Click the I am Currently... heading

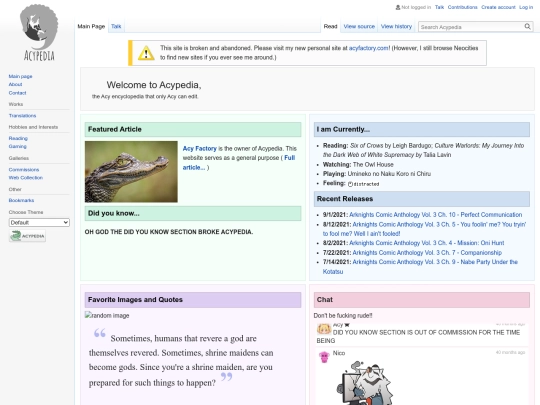coord(343,129)
